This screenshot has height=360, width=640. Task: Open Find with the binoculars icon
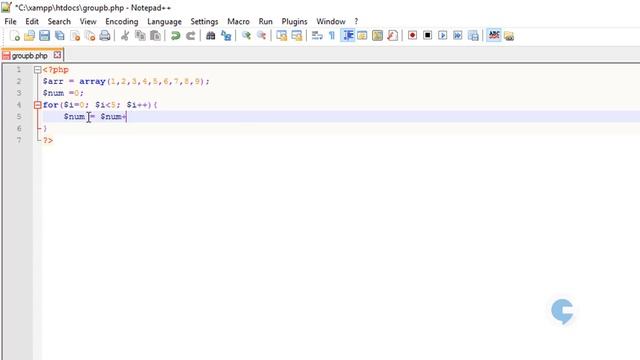211,36
